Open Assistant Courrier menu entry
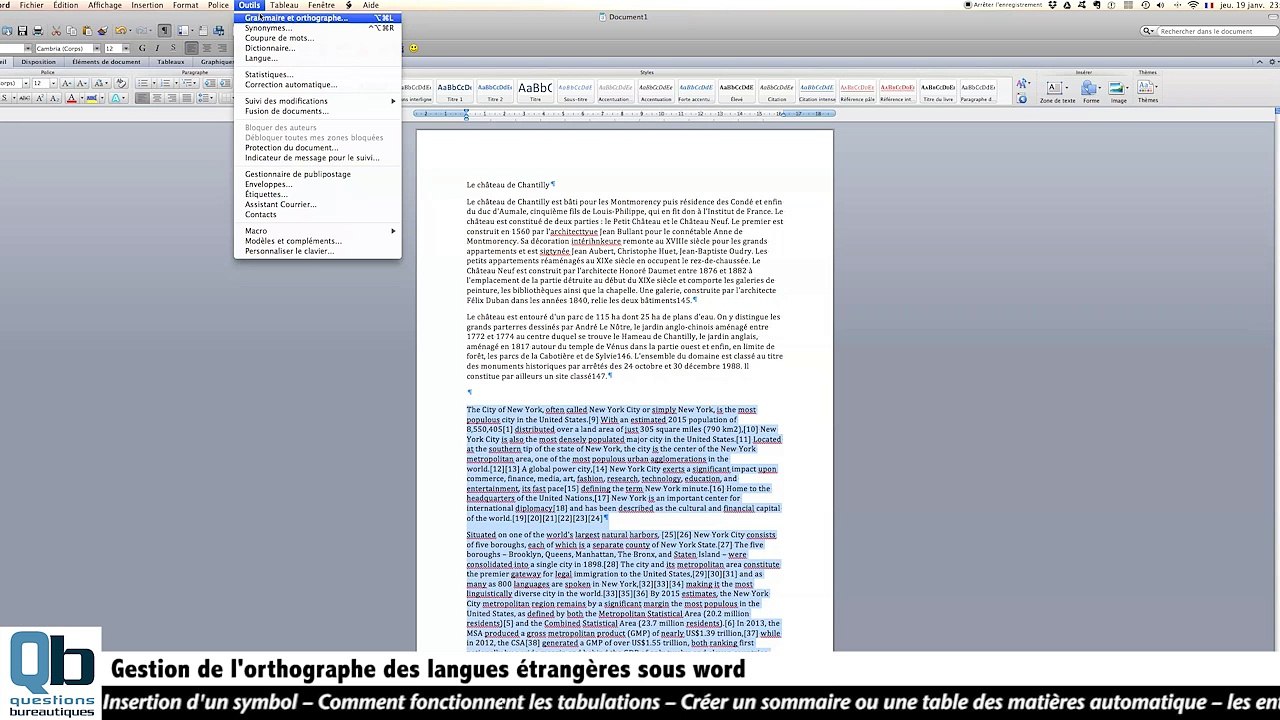The height and width of the screenshot is (720, 1280). pos(318,204)
